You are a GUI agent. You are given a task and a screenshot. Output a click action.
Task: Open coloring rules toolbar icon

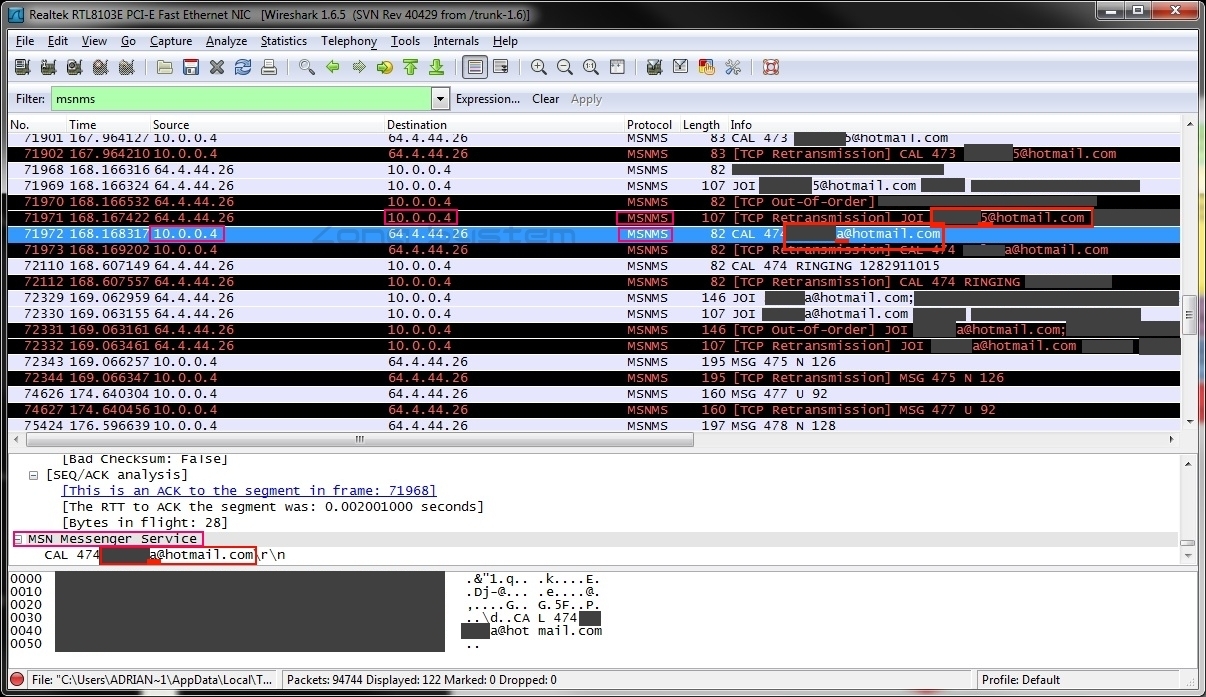pyautogui.click(x=707, y=67)
